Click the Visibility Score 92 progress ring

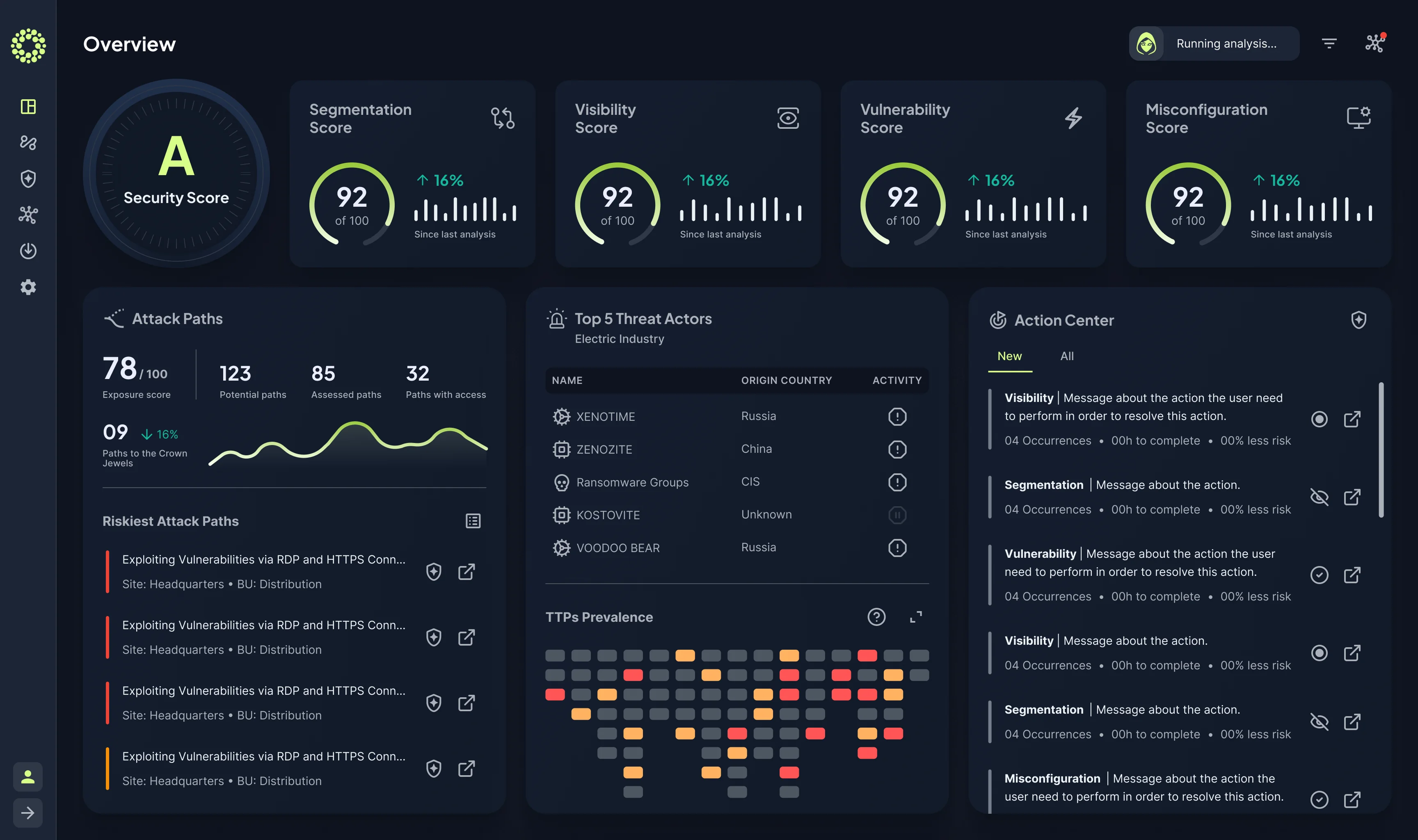pyautogui.click(x=617, y=204)
